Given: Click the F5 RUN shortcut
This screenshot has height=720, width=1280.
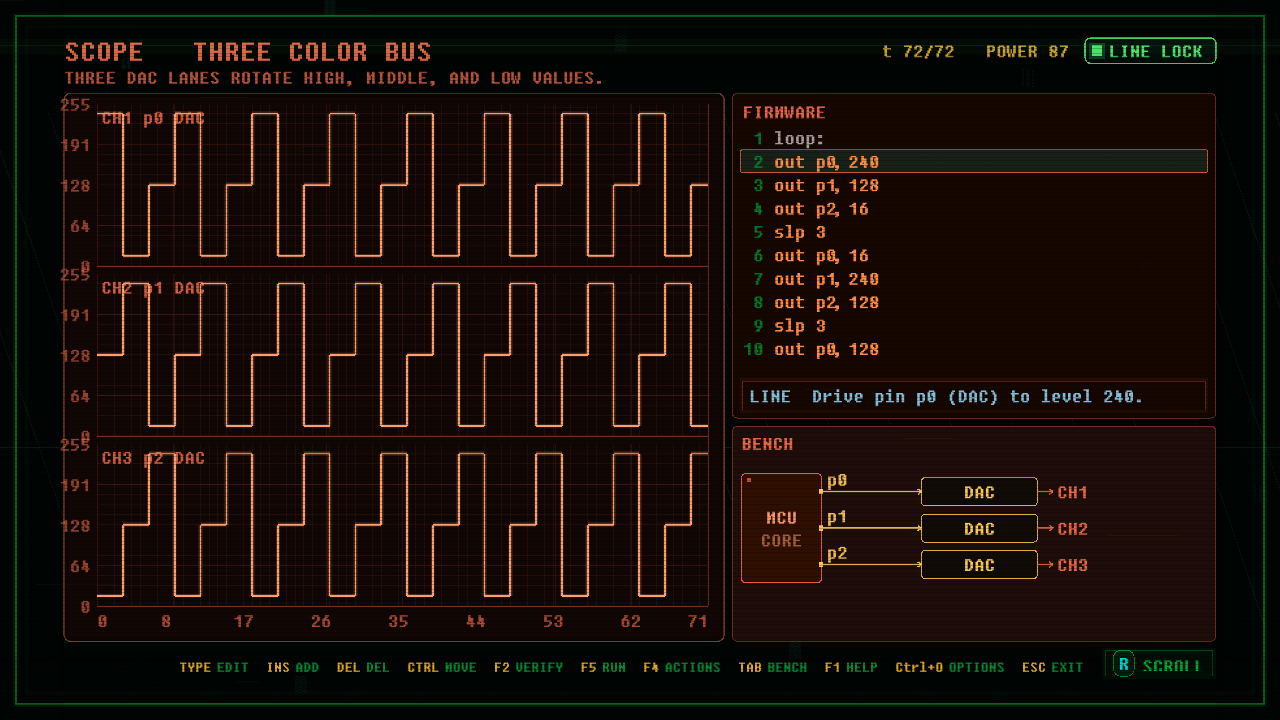Looking at the screenshot, I should [603, 667].
